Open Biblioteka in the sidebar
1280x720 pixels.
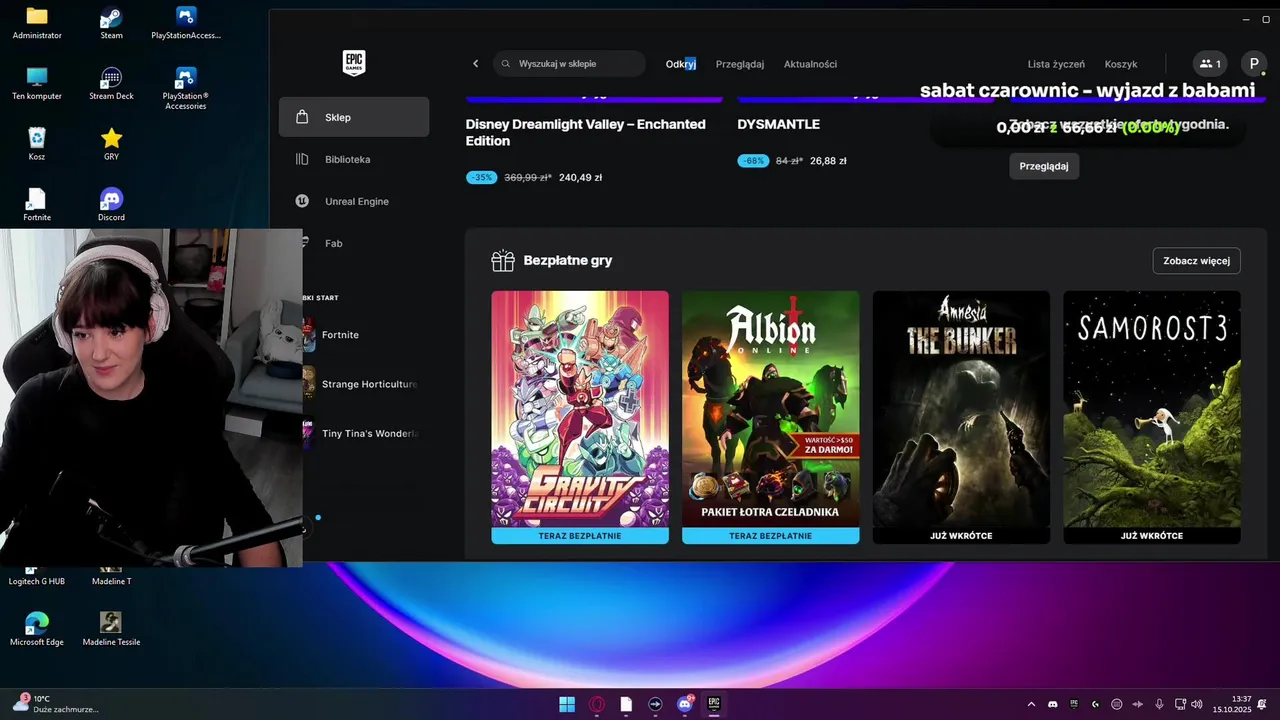(354, 159)
